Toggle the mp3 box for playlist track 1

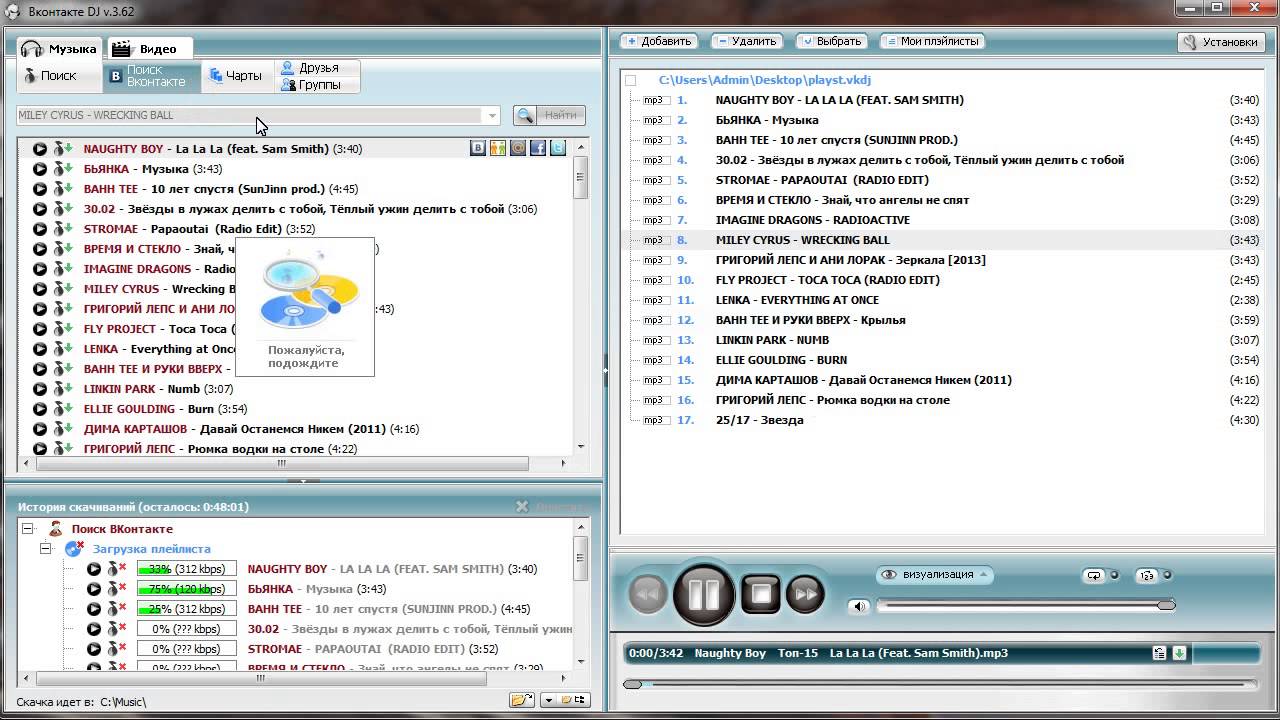click(654, 100)
